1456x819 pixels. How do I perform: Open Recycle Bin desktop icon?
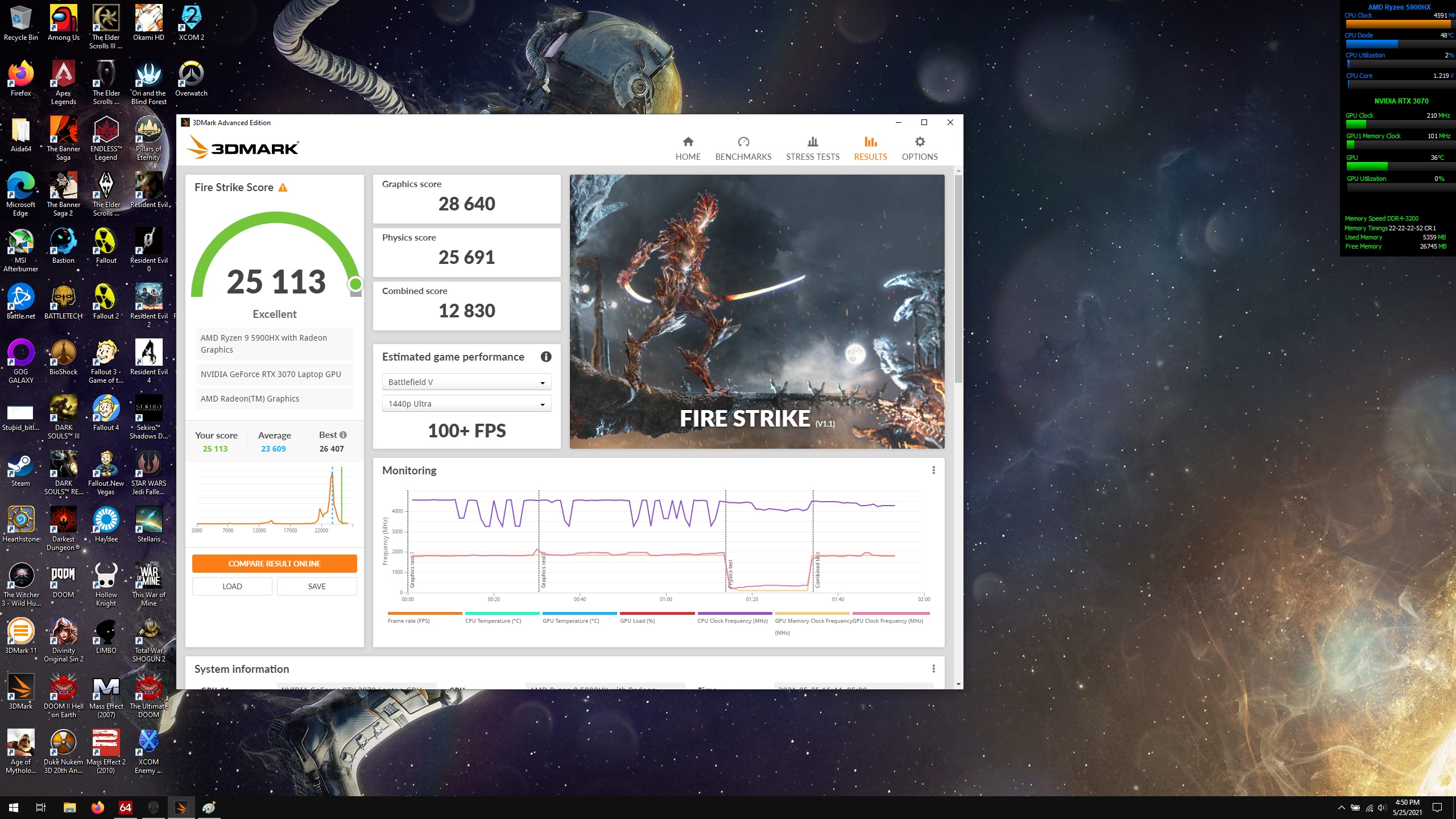coord(21,23)
